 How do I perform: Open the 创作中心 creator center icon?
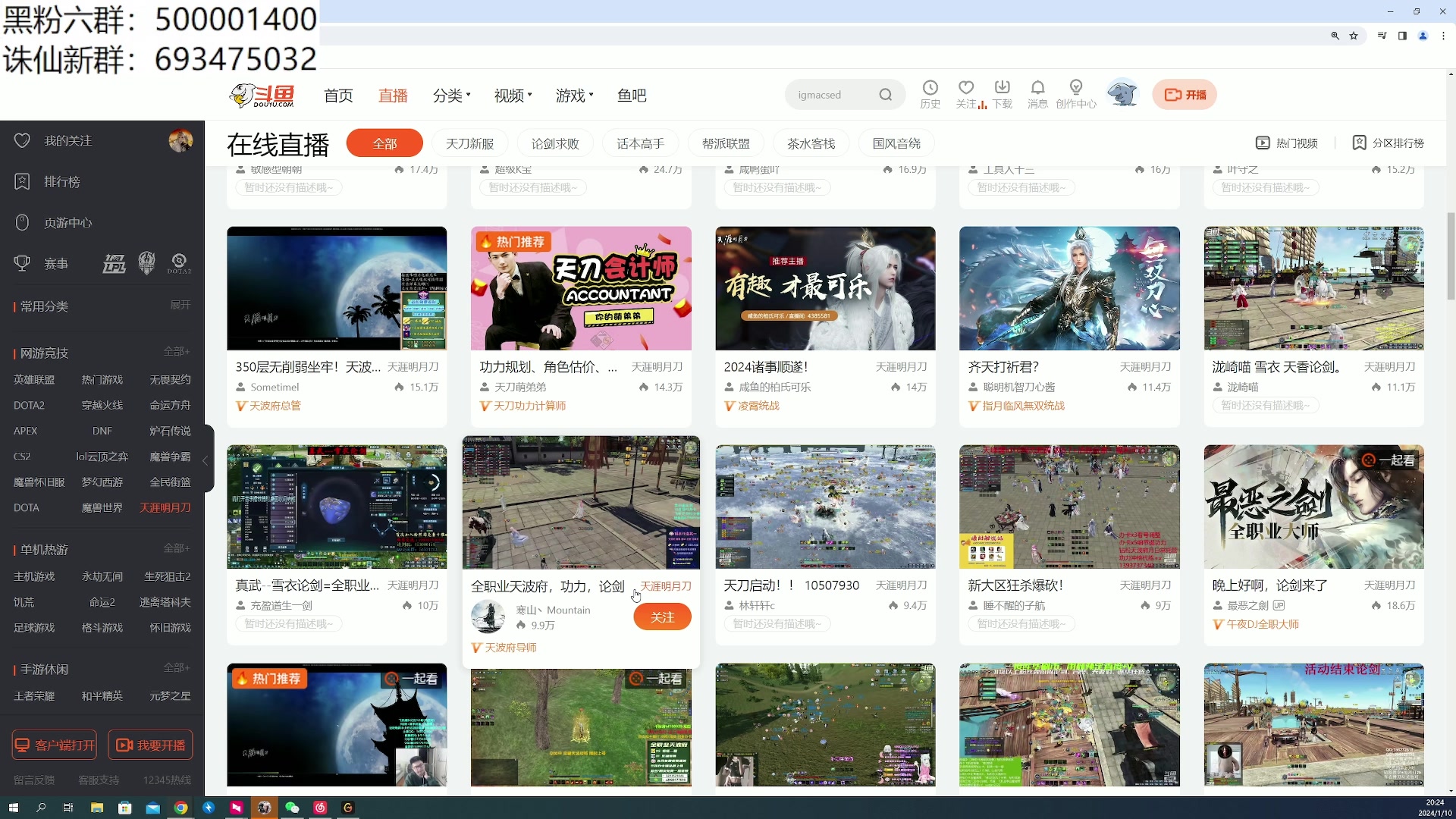(x=1075, y=93)
